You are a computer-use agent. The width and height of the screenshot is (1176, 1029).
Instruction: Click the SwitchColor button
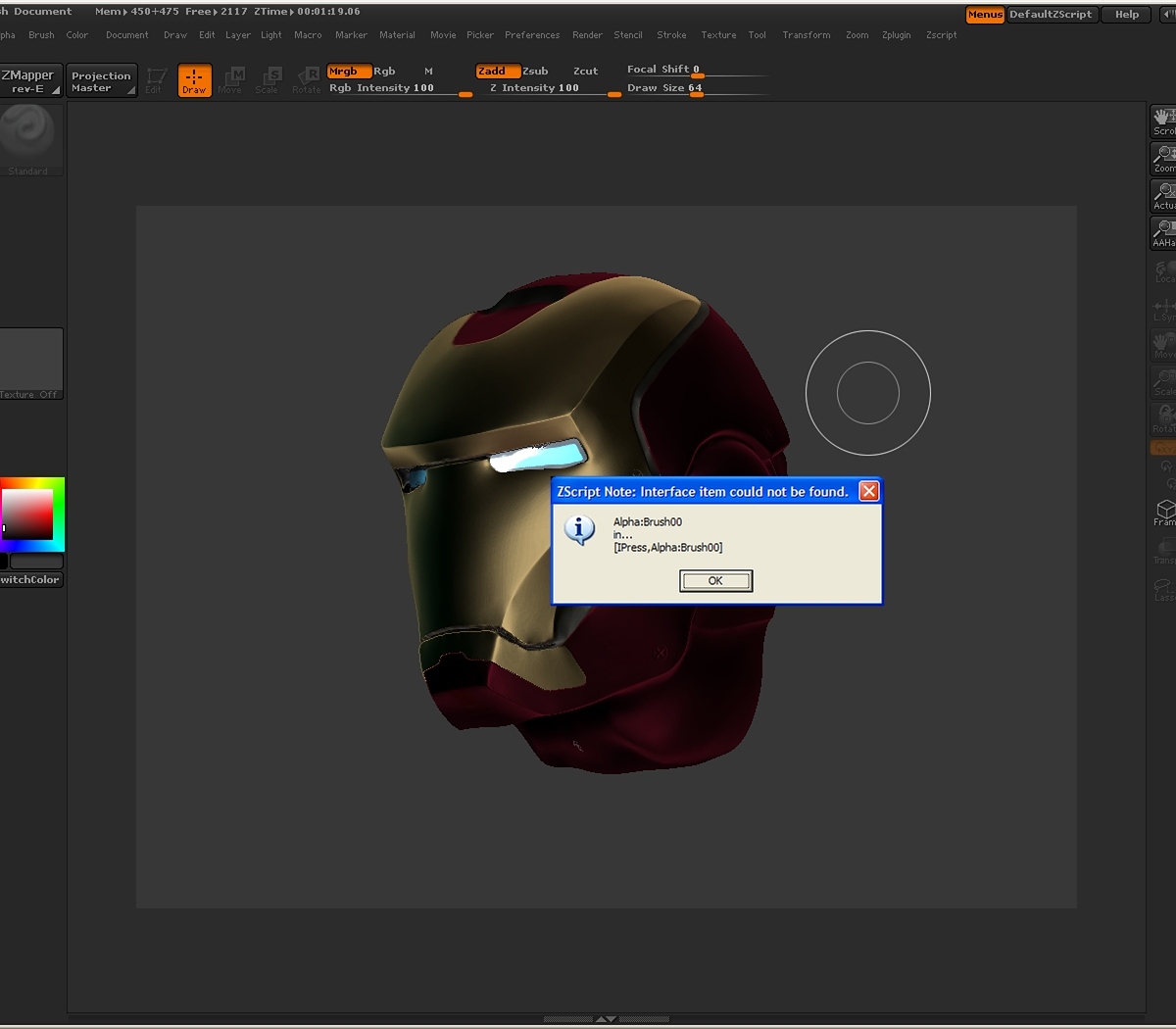(30, 579)
